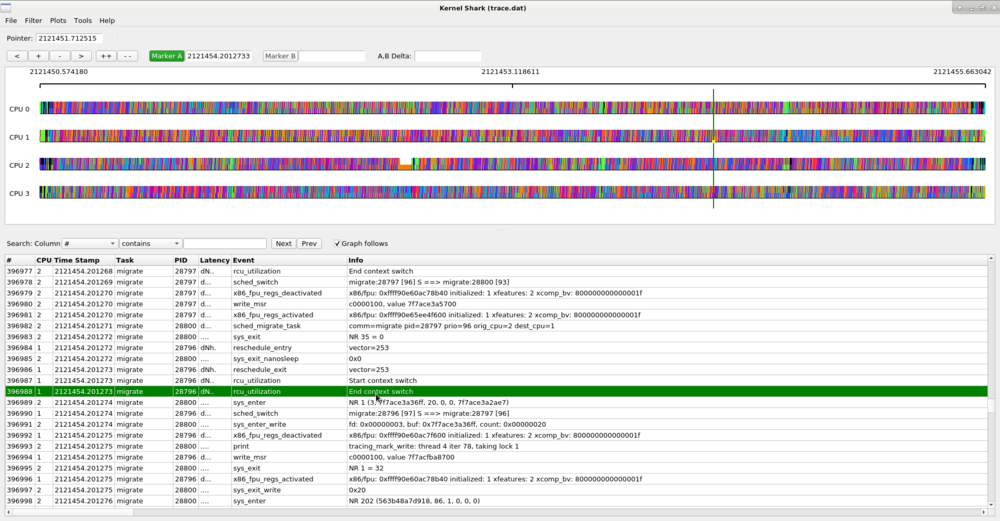
Task: Click the green Marker A line in graph
Action: (x=713, y=150)
